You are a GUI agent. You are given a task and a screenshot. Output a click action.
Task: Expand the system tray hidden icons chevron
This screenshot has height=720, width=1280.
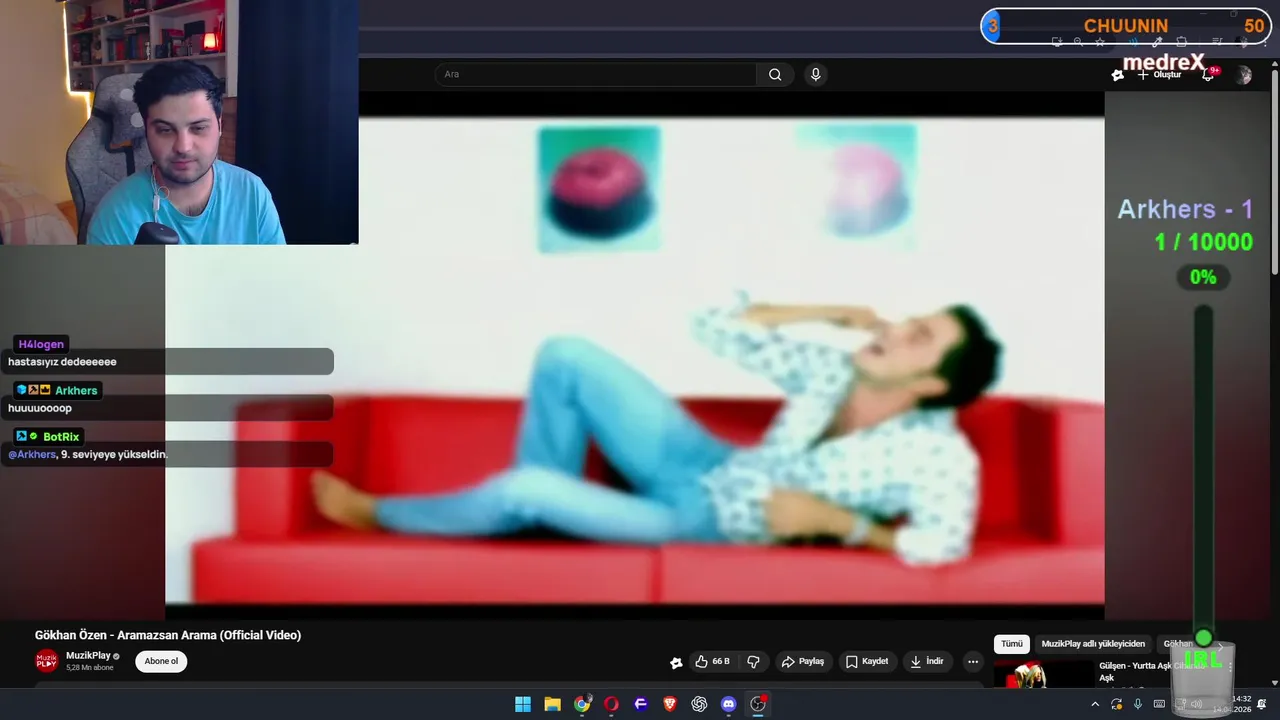1095,704
